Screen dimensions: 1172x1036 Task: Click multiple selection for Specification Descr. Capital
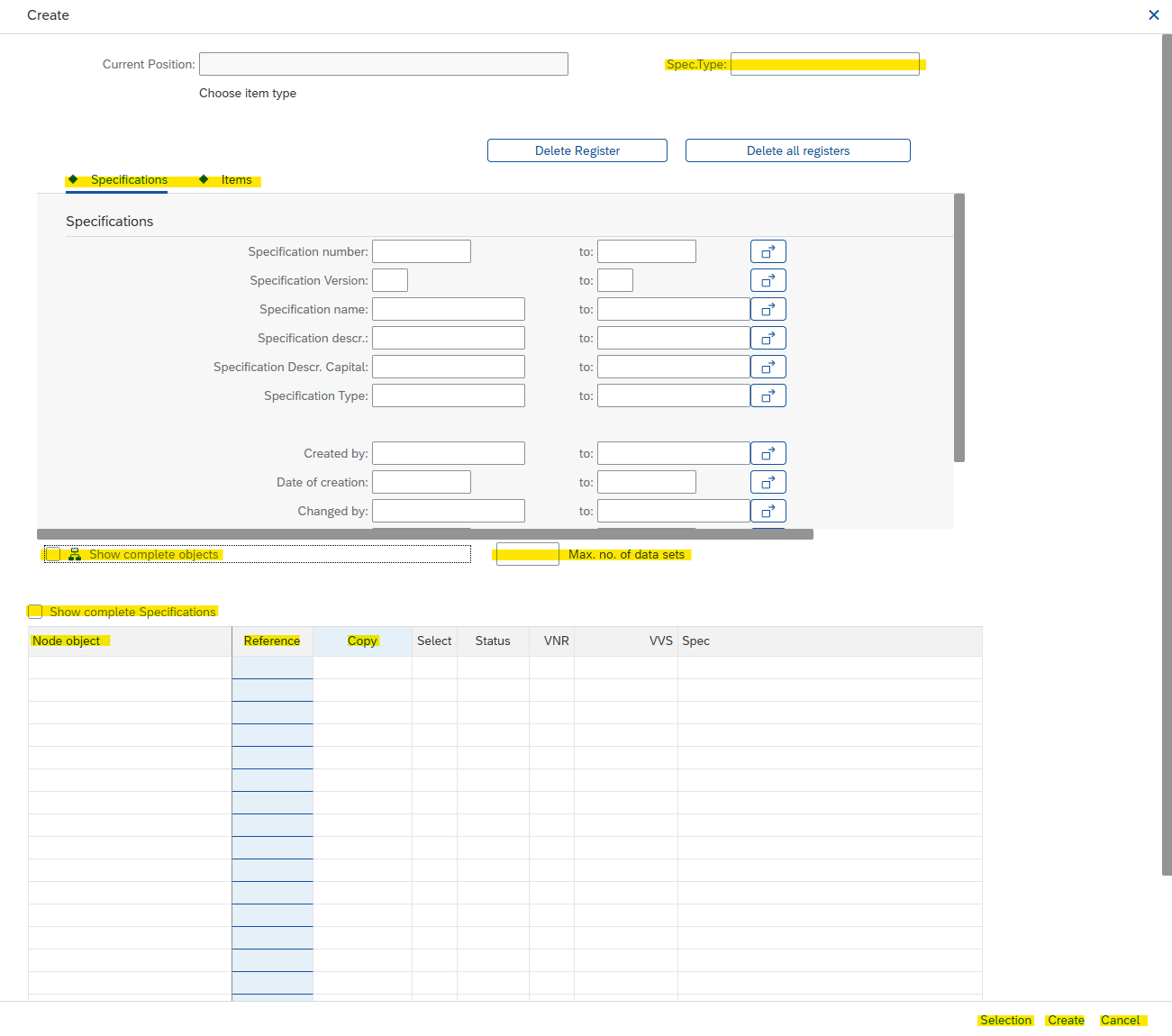click(x=768, y=367)
